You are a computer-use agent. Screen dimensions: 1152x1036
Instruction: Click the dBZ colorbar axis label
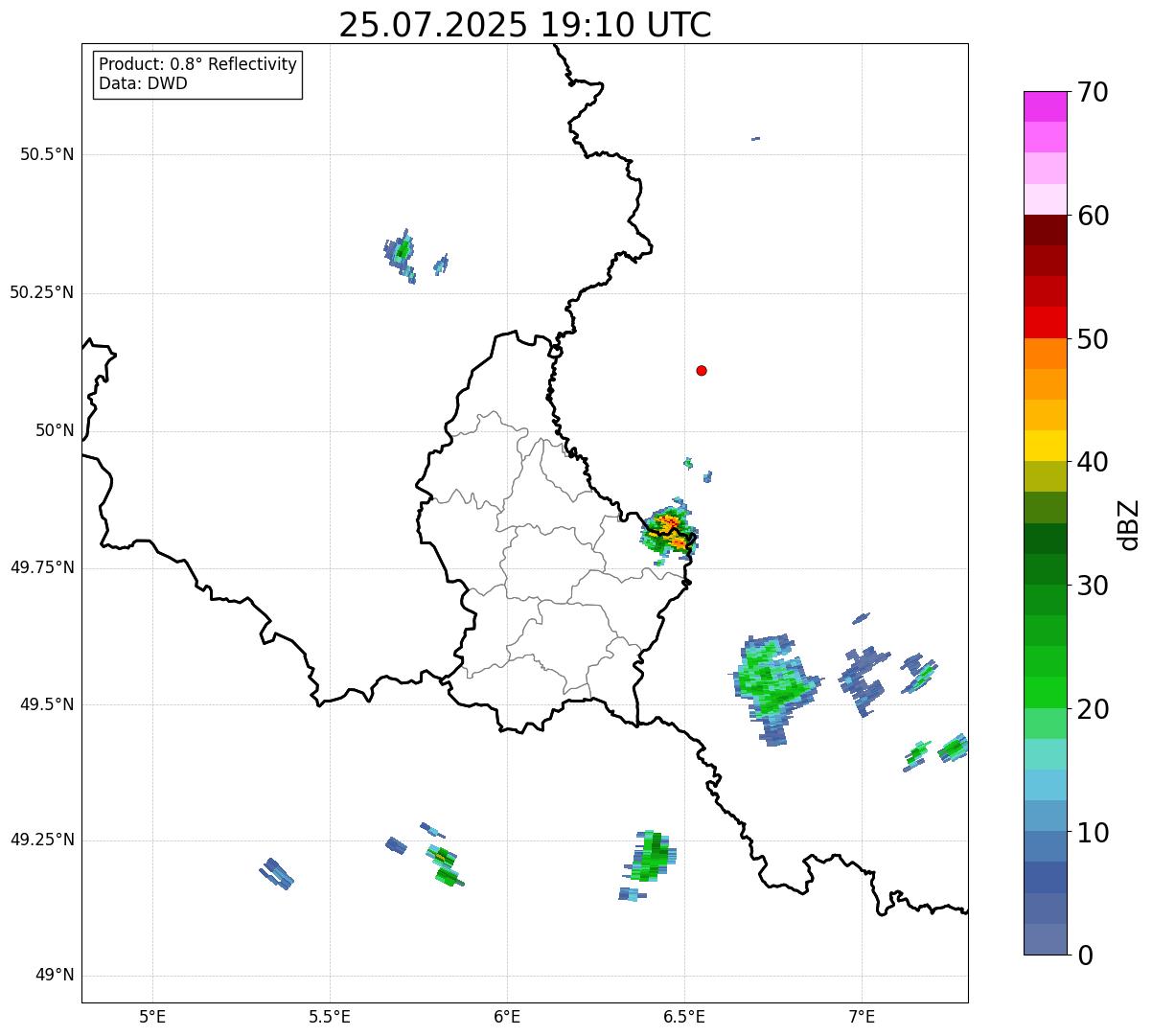pyautogui.click(x=1129, y=523)
